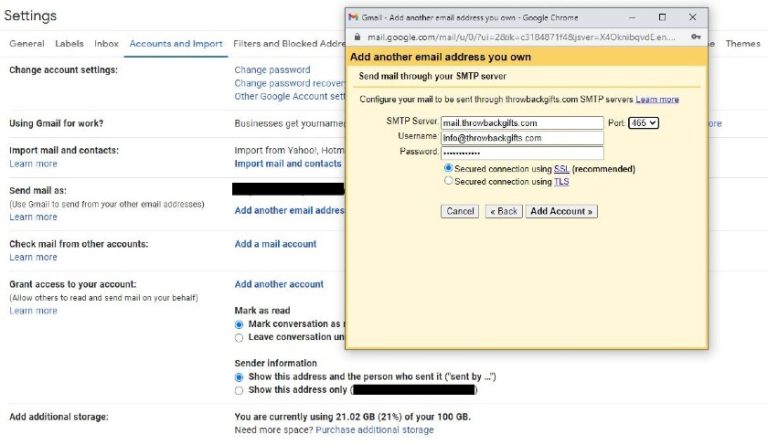This screenshot has height=445, width=768.
Task: Open the General settings tab
Action: (27, 44)
